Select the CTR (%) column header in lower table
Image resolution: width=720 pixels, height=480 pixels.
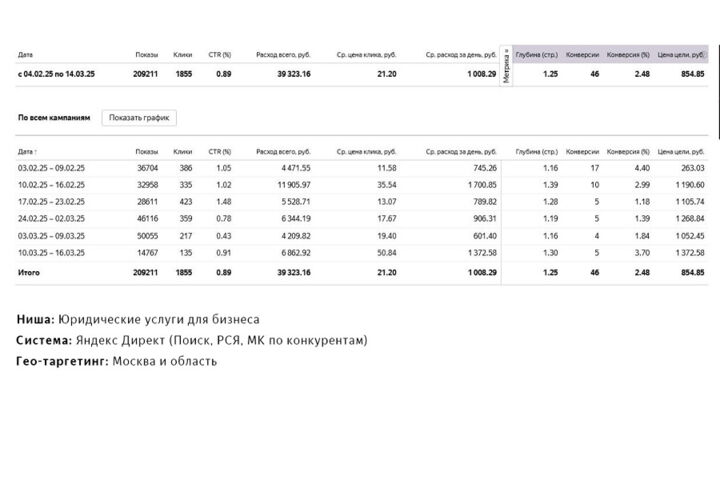(219, 152)
